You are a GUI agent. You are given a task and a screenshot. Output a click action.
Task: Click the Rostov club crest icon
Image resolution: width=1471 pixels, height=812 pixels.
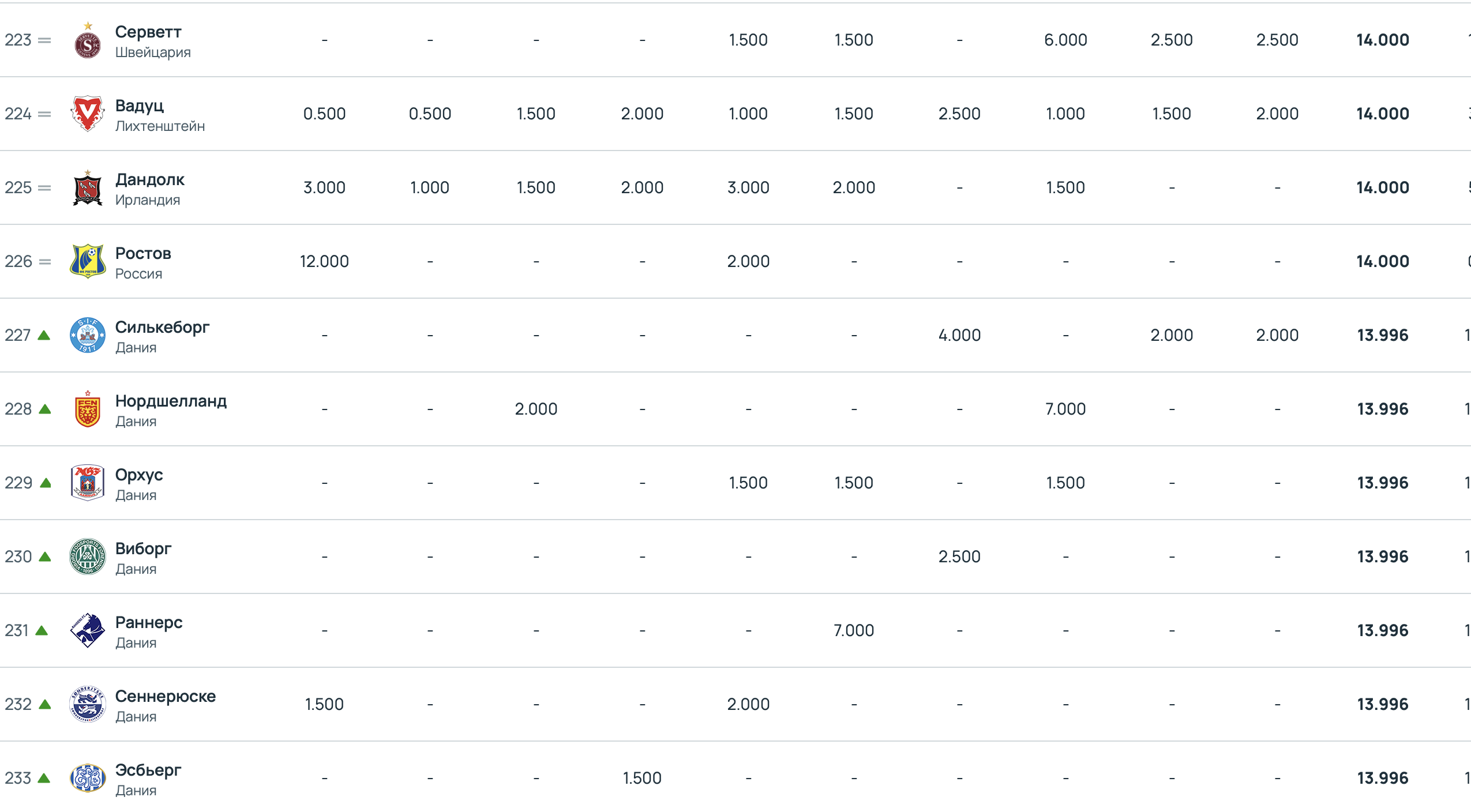pyautogui.click(x=88, y=261)
